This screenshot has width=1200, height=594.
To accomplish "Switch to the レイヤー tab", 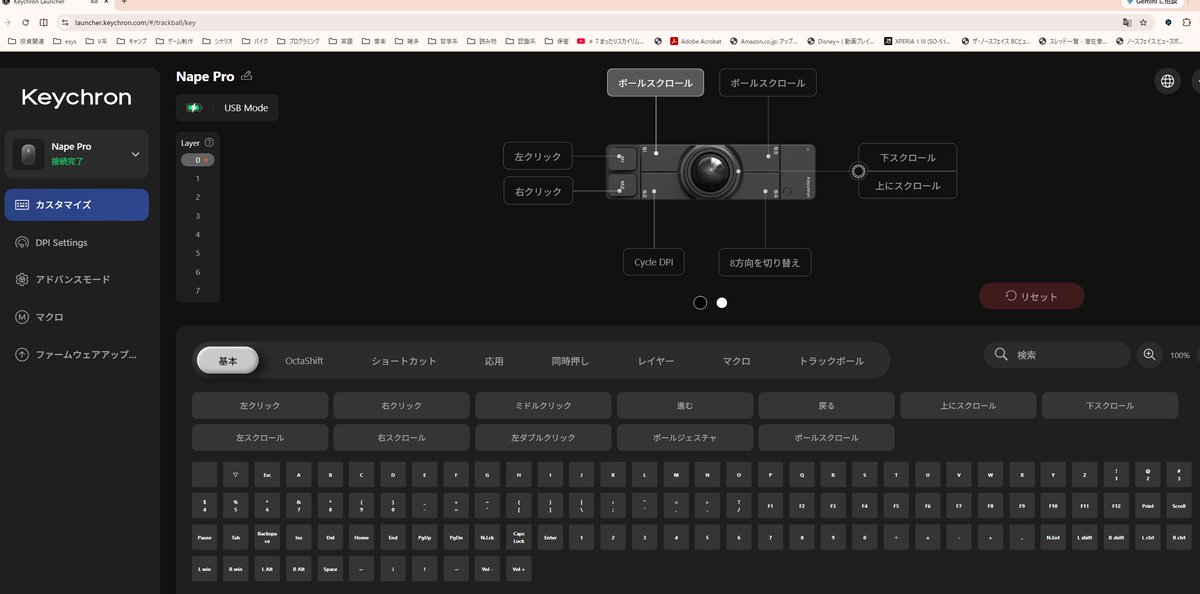I will [656, 361].
